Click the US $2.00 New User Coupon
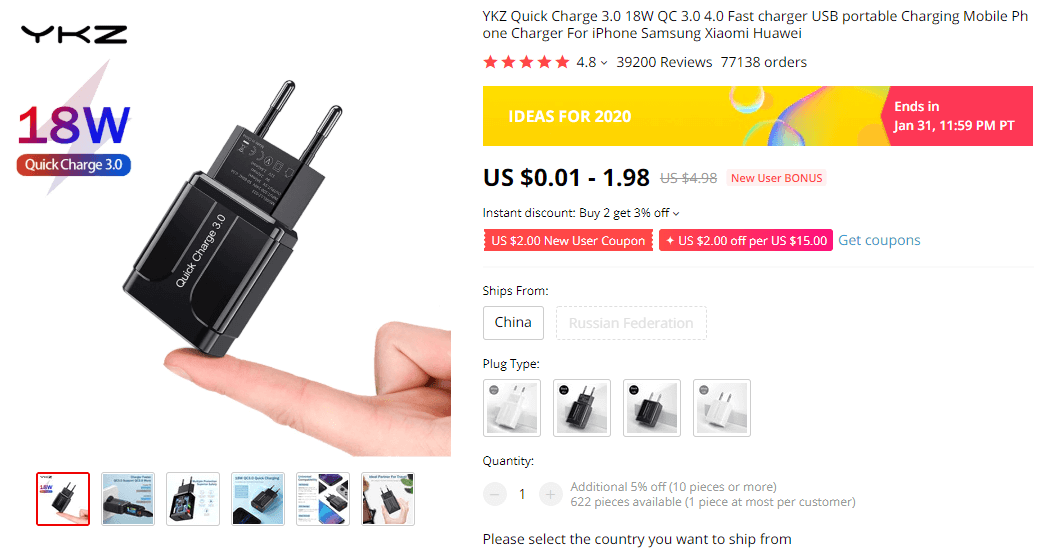 568,240
